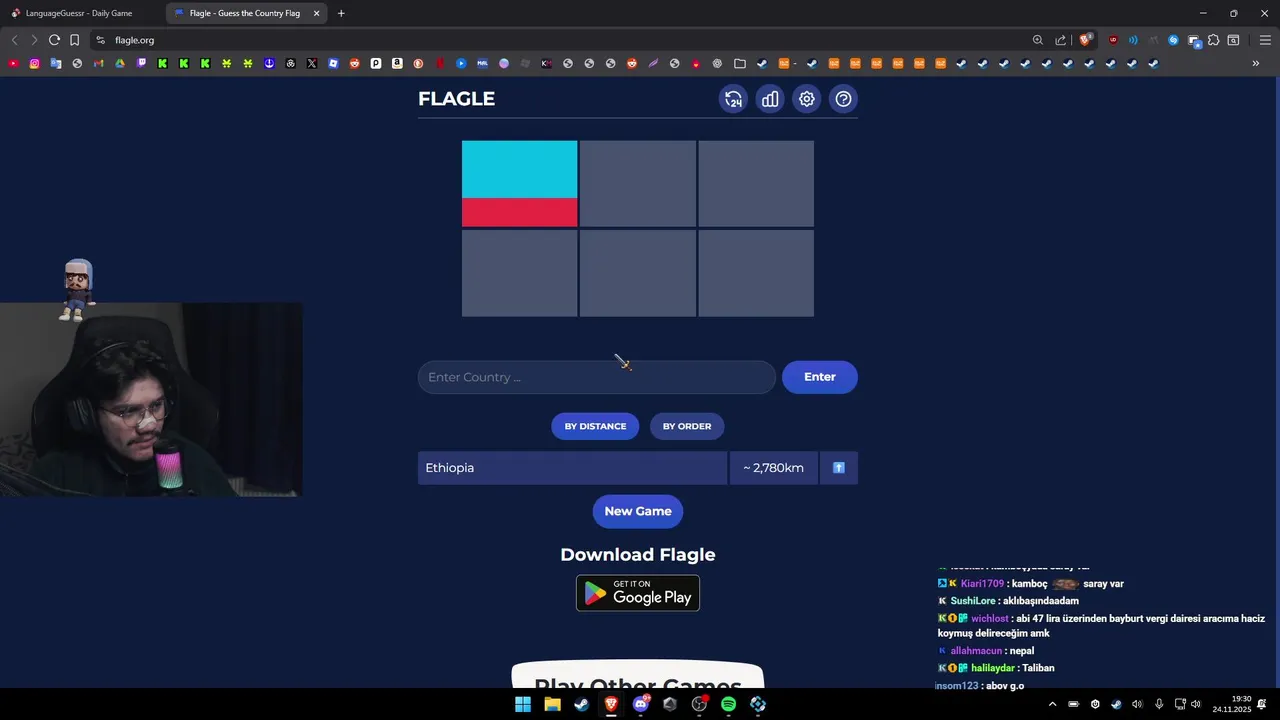
Task: Open a new browser tab with plus button
Action: tap(341, 13)
